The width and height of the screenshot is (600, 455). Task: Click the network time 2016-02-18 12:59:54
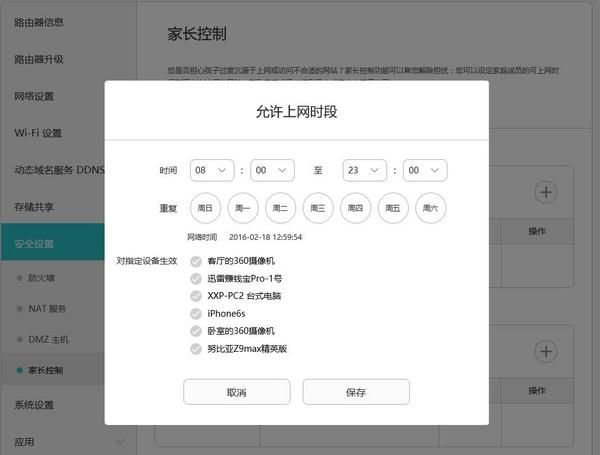[x=266, y=237]
